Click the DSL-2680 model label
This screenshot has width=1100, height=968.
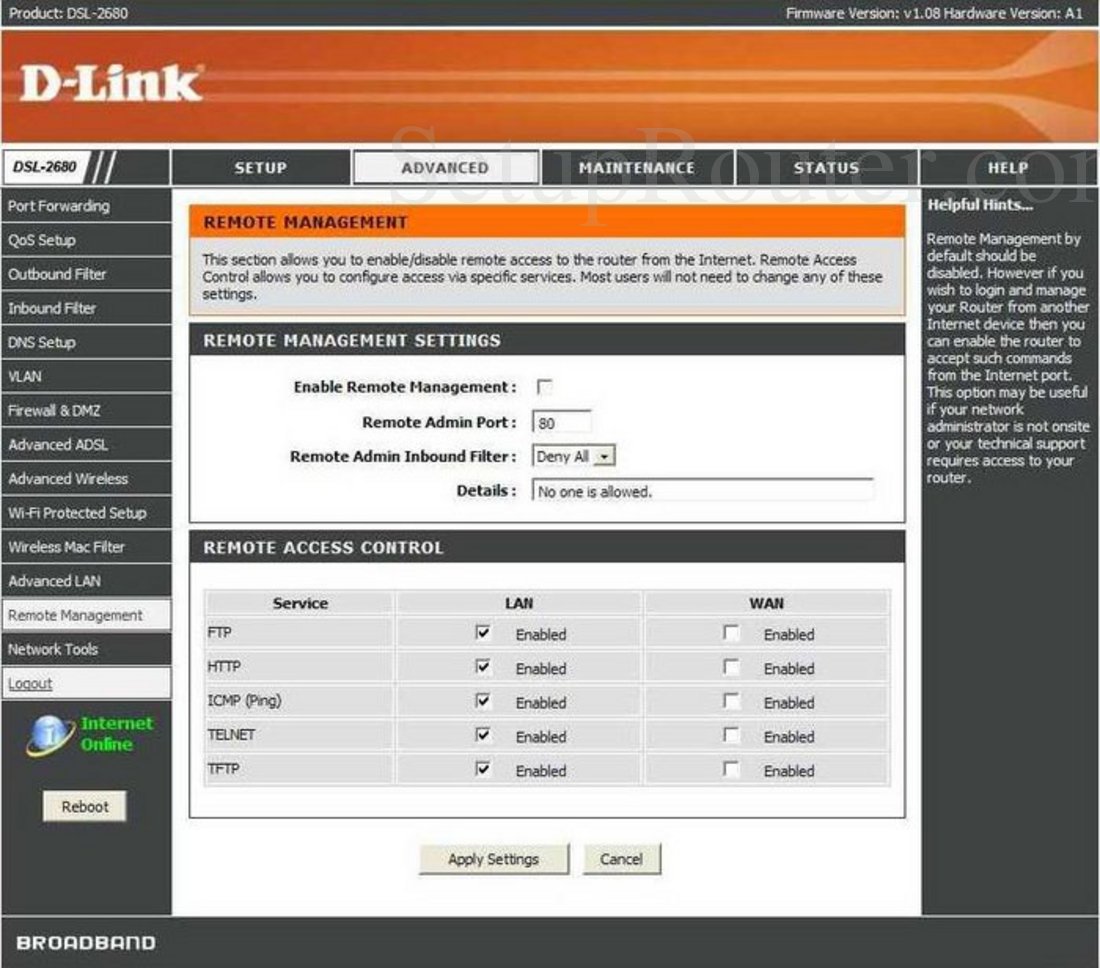point(45,167)
